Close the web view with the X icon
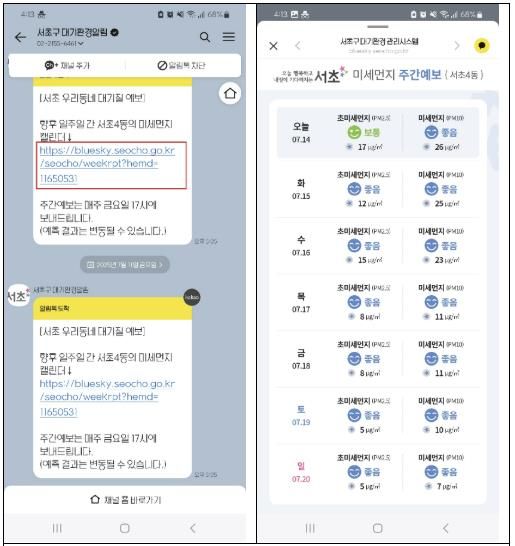This screenshot has height=546, width=515. pyautogui.click(x=273, y=46)
